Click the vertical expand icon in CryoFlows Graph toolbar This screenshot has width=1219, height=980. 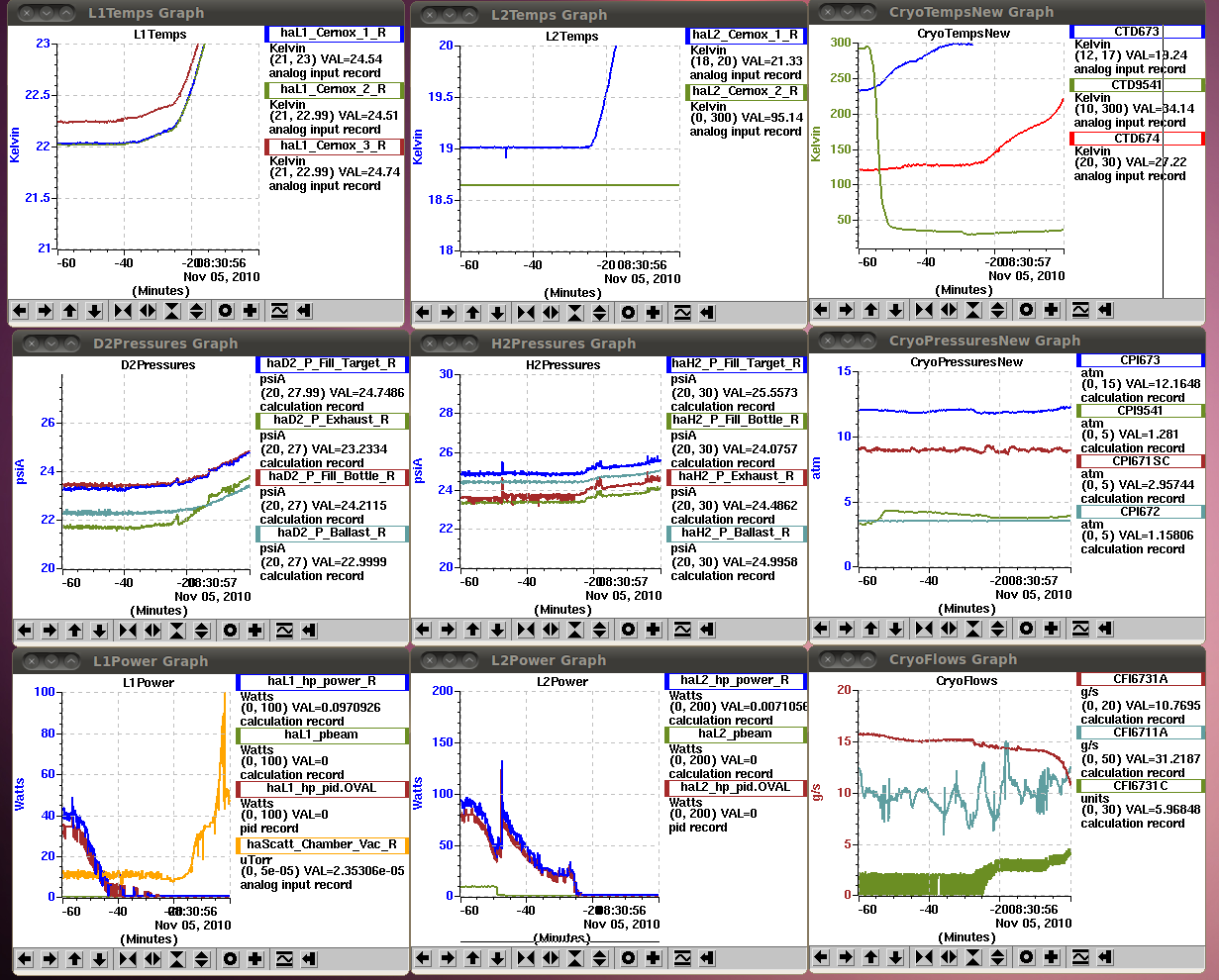998,957
